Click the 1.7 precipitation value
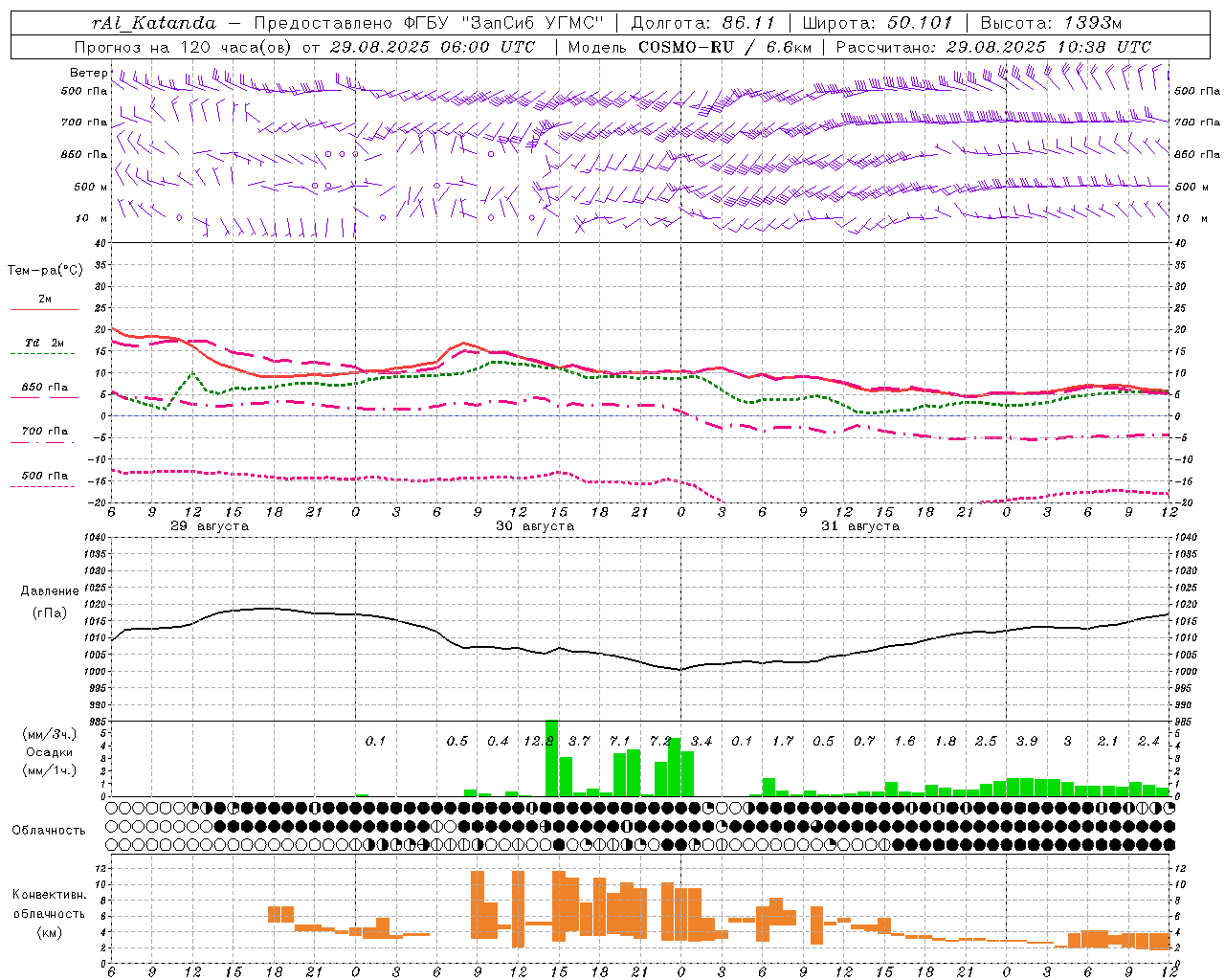The image size is (1225, 980). pyautogui.click(x=783, y=742)
